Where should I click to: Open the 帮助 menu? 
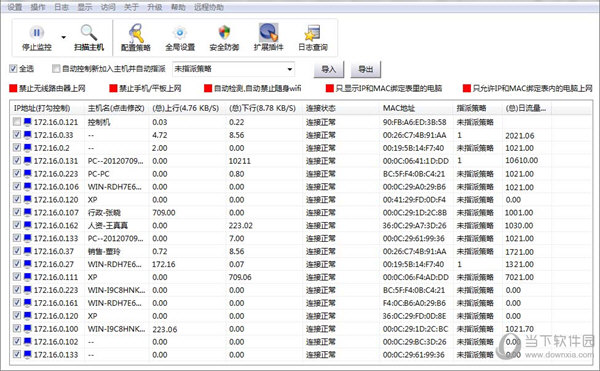178,7
